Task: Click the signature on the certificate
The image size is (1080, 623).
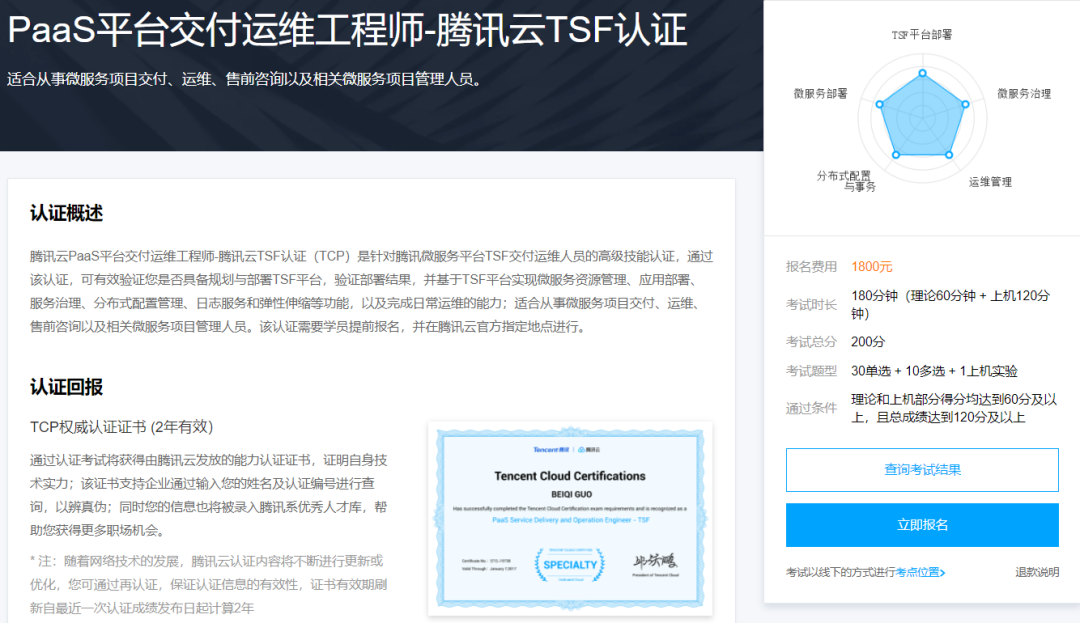Action: tap(655, 561)
